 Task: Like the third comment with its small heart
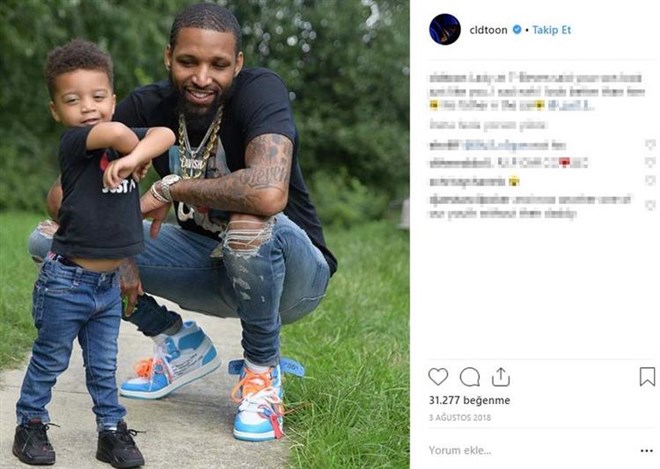[650, 181]
